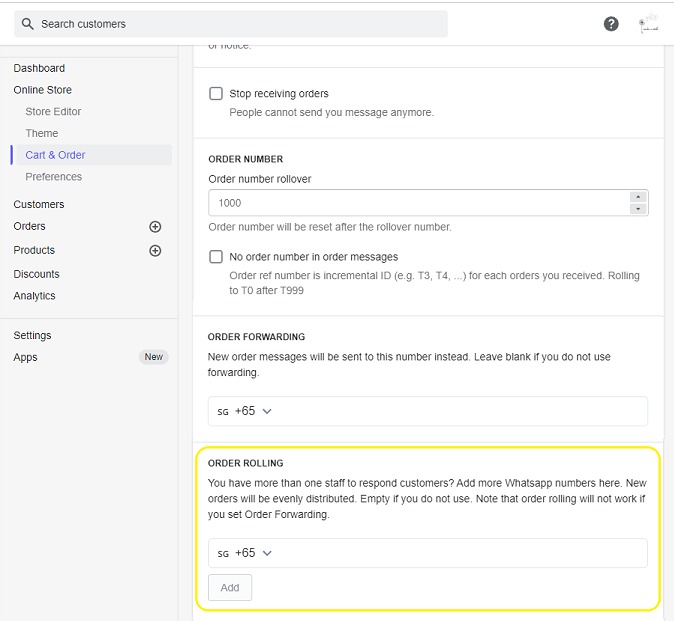Enable the Stop receiving orders checkbox

pos(216,94)
